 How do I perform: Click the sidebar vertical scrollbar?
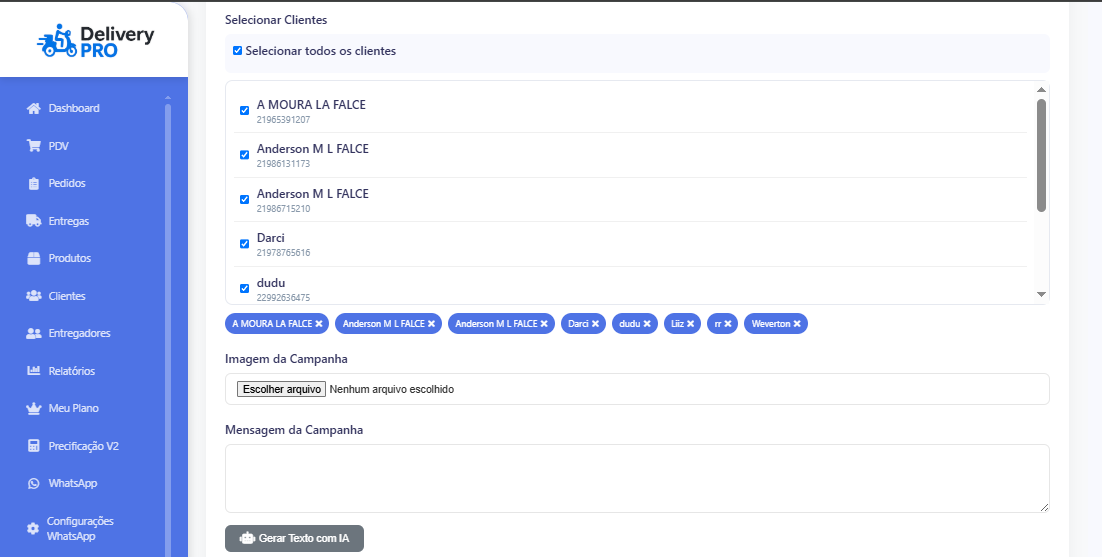point(168,300)
